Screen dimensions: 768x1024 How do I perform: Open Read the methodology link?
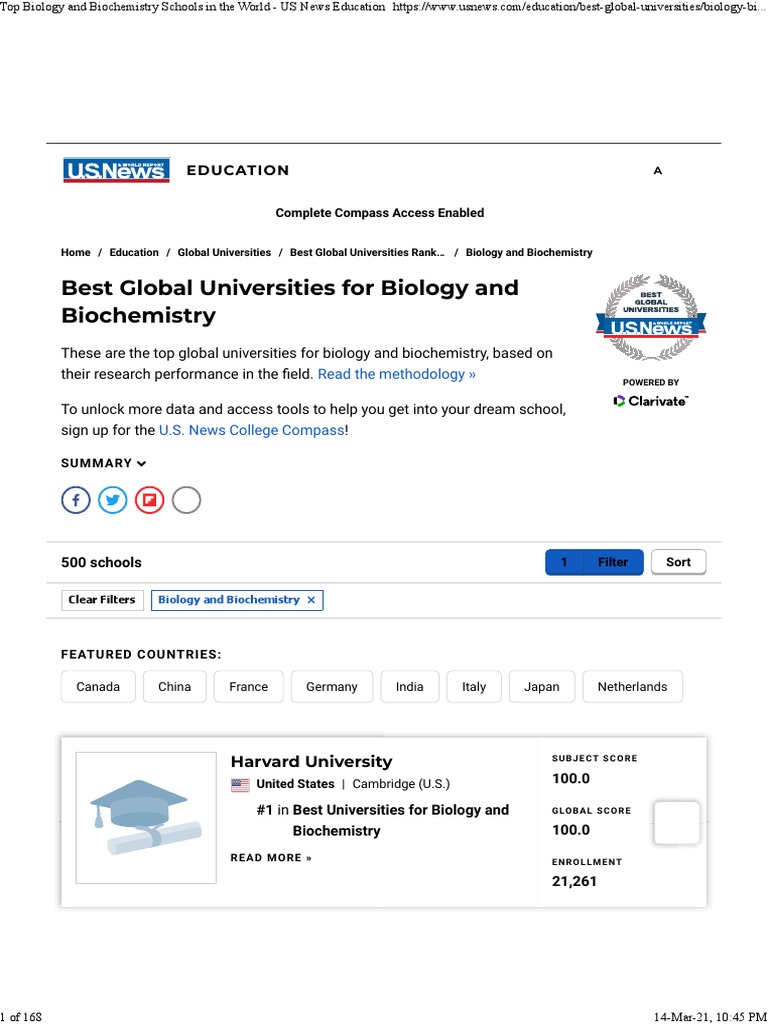[396, 374]
